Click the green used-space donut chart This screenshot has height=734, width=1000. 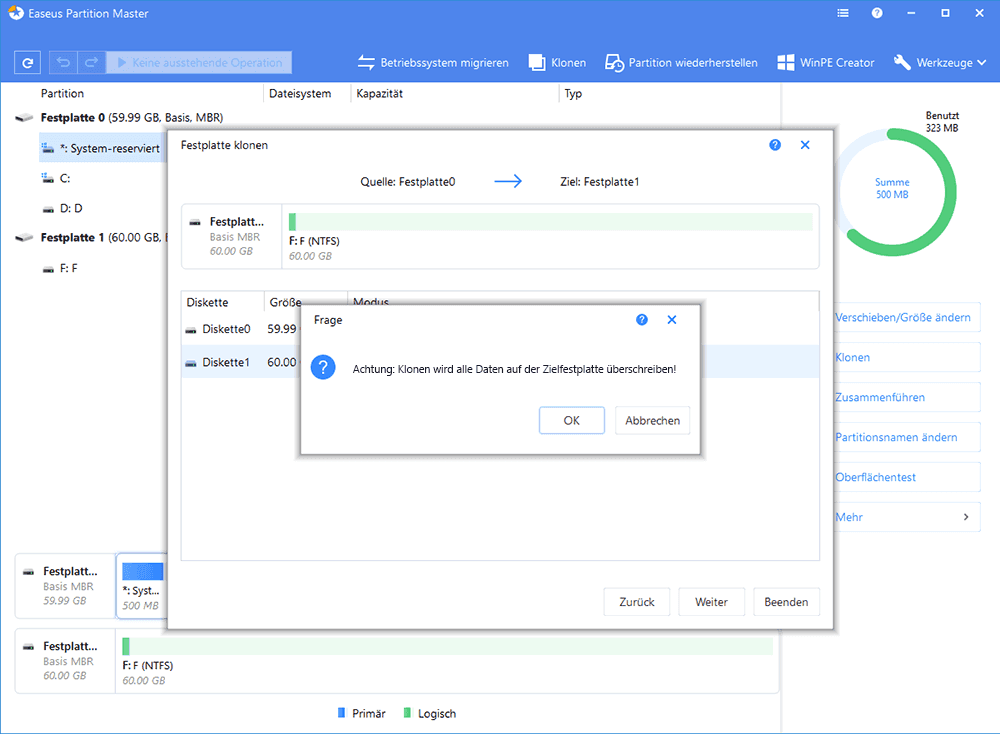pos(894,192)
